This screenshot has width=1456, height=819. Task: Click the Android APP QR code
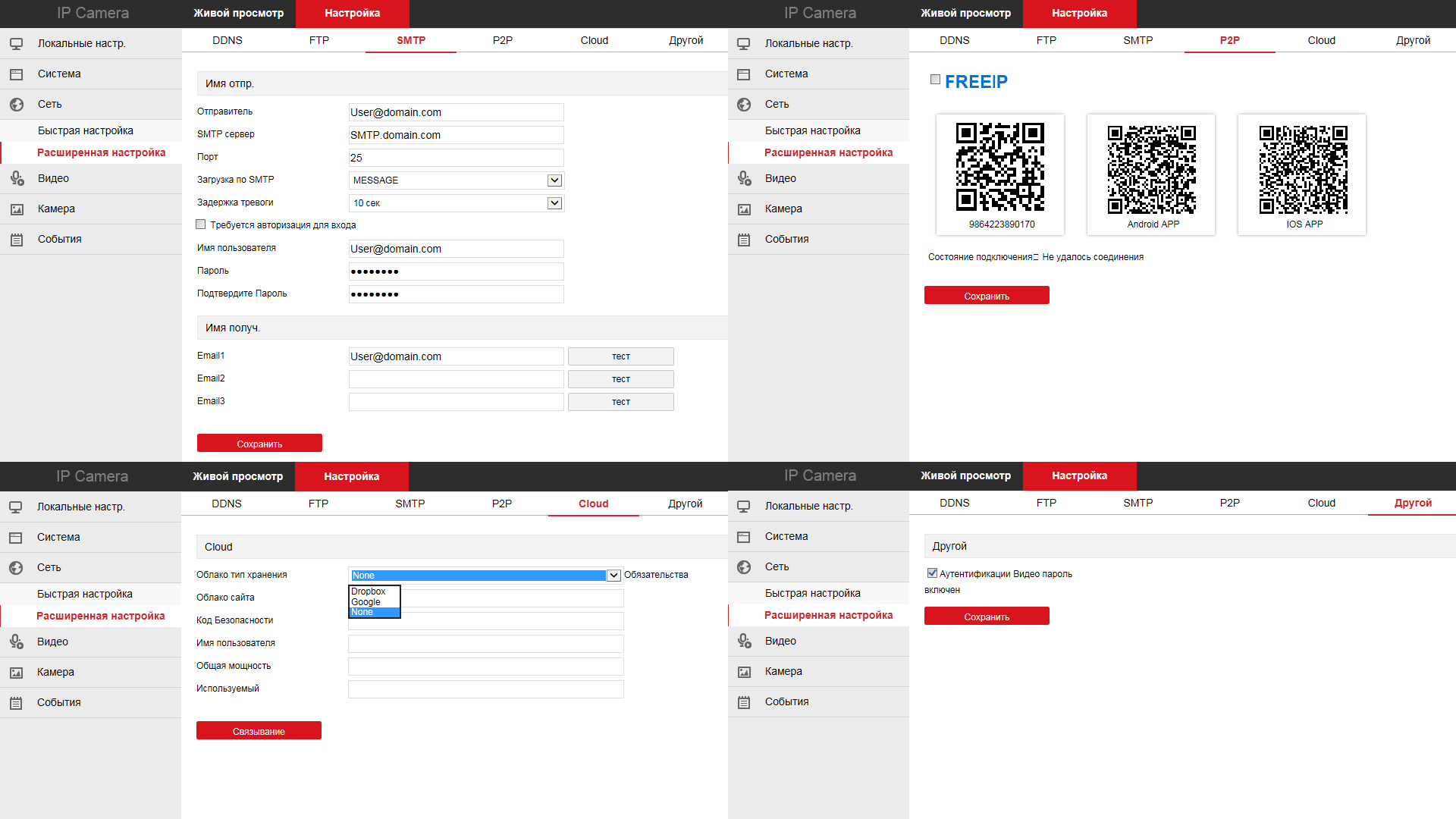pyautogui.click(x=1151, y=170)
